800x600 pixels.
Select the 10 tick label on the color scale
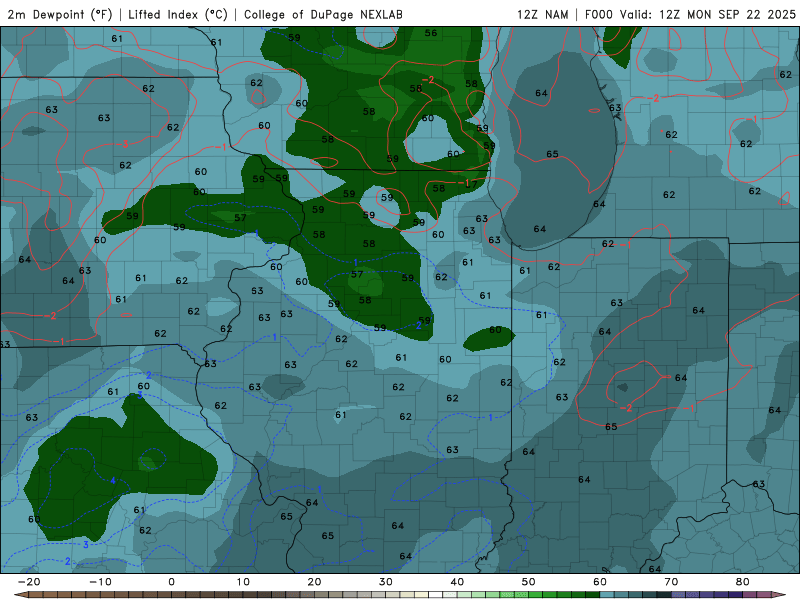pyautogui.click(x=243, y=582)
